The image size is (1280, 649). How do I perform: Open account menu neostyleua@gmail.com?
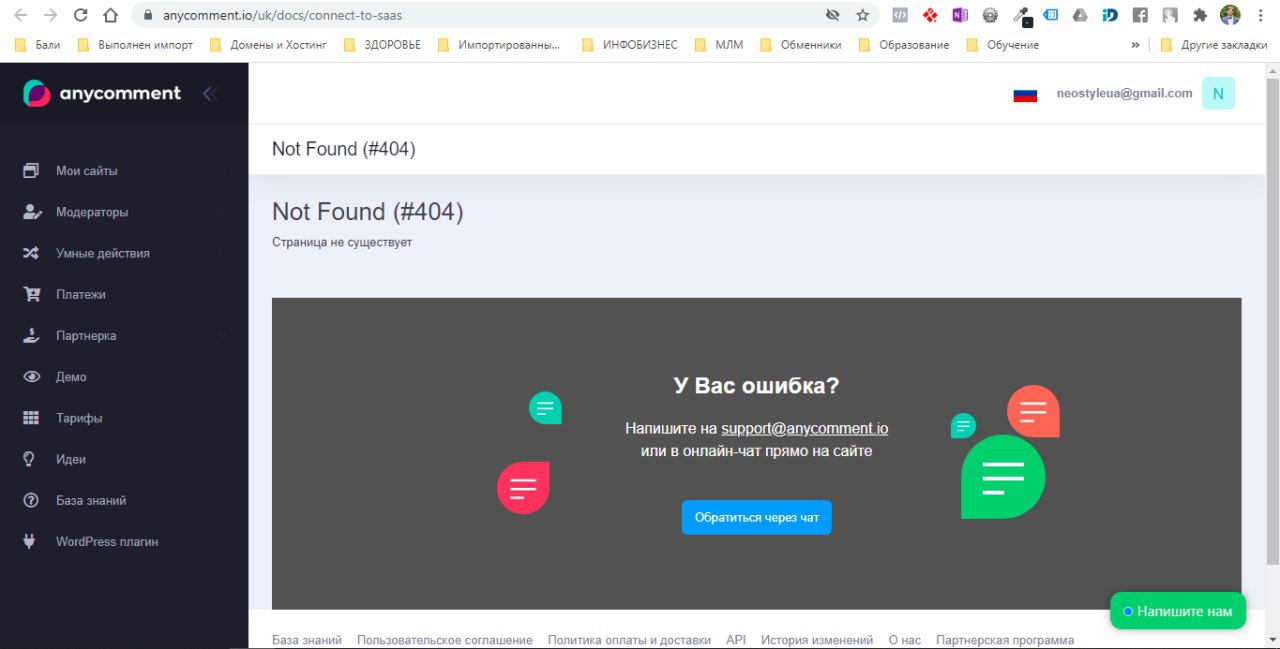(1124, 93)
